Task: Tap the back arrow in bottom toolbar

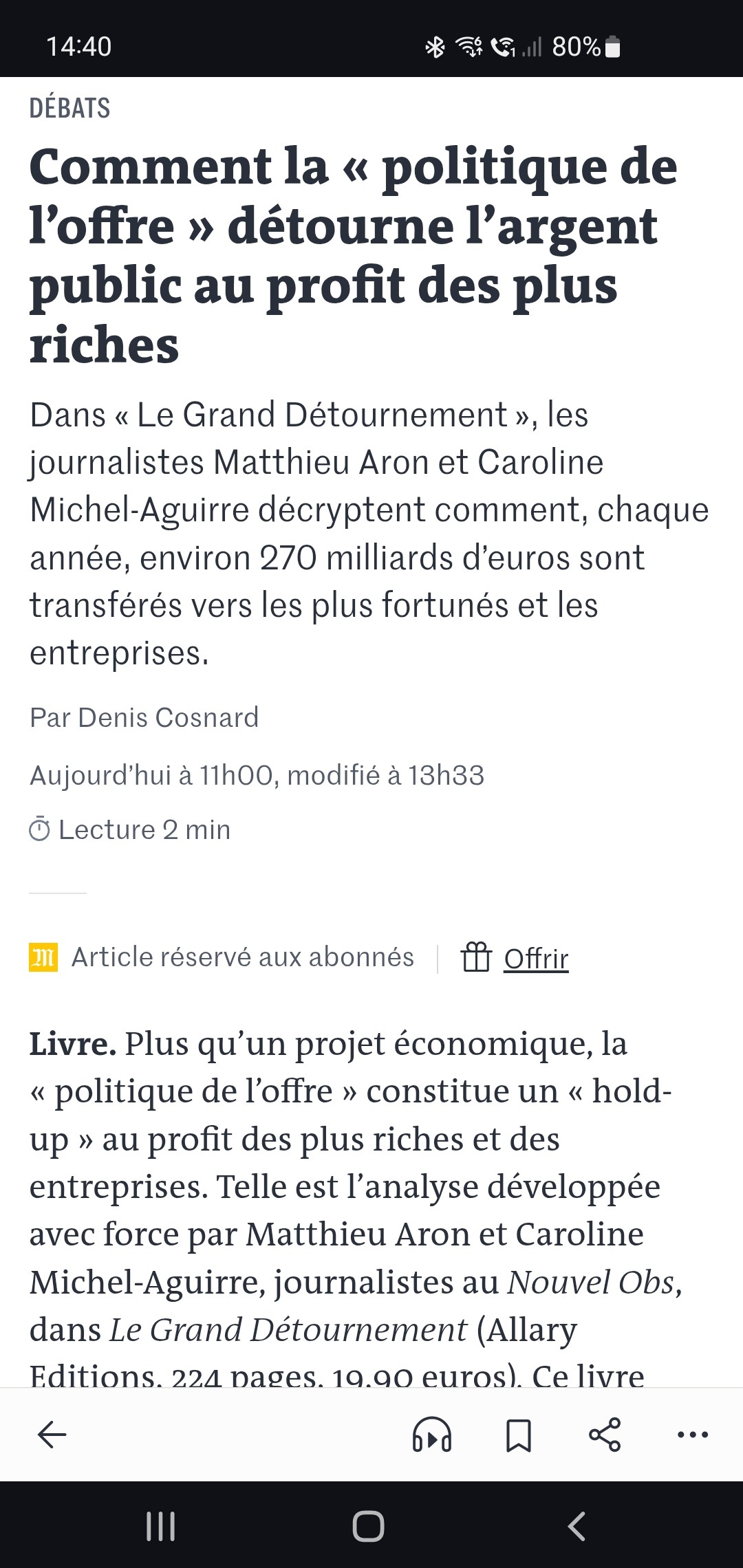Action: point(52,1435)
